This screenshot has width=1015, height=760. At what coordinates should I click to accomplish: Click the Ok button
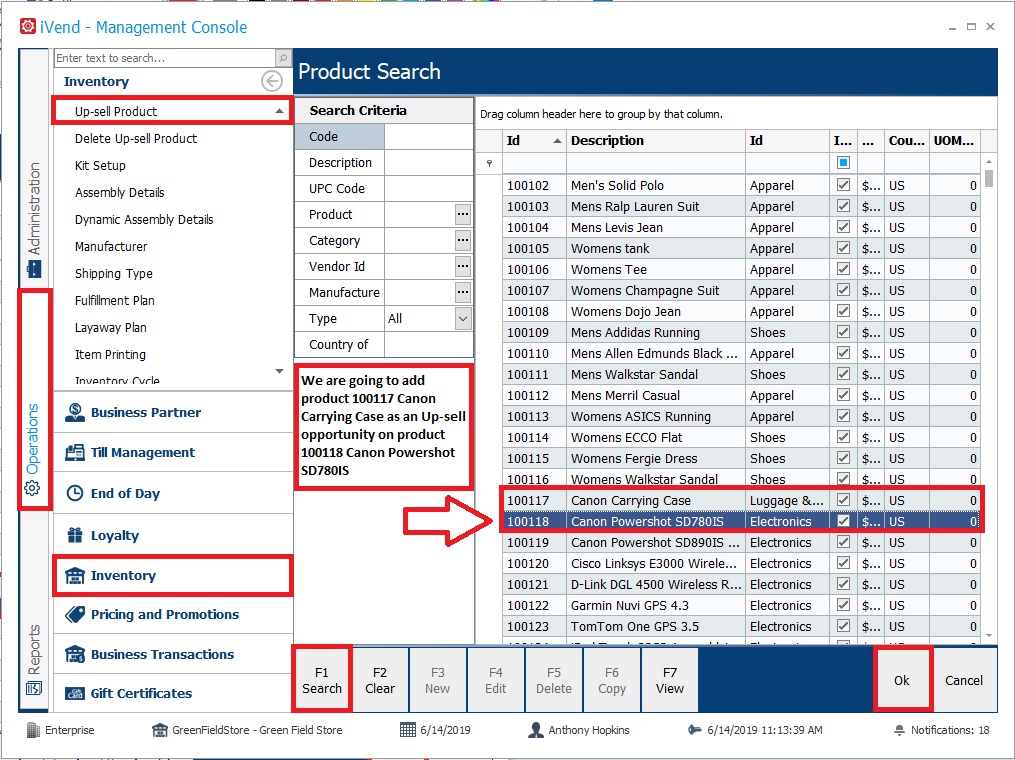click(902, 680)
